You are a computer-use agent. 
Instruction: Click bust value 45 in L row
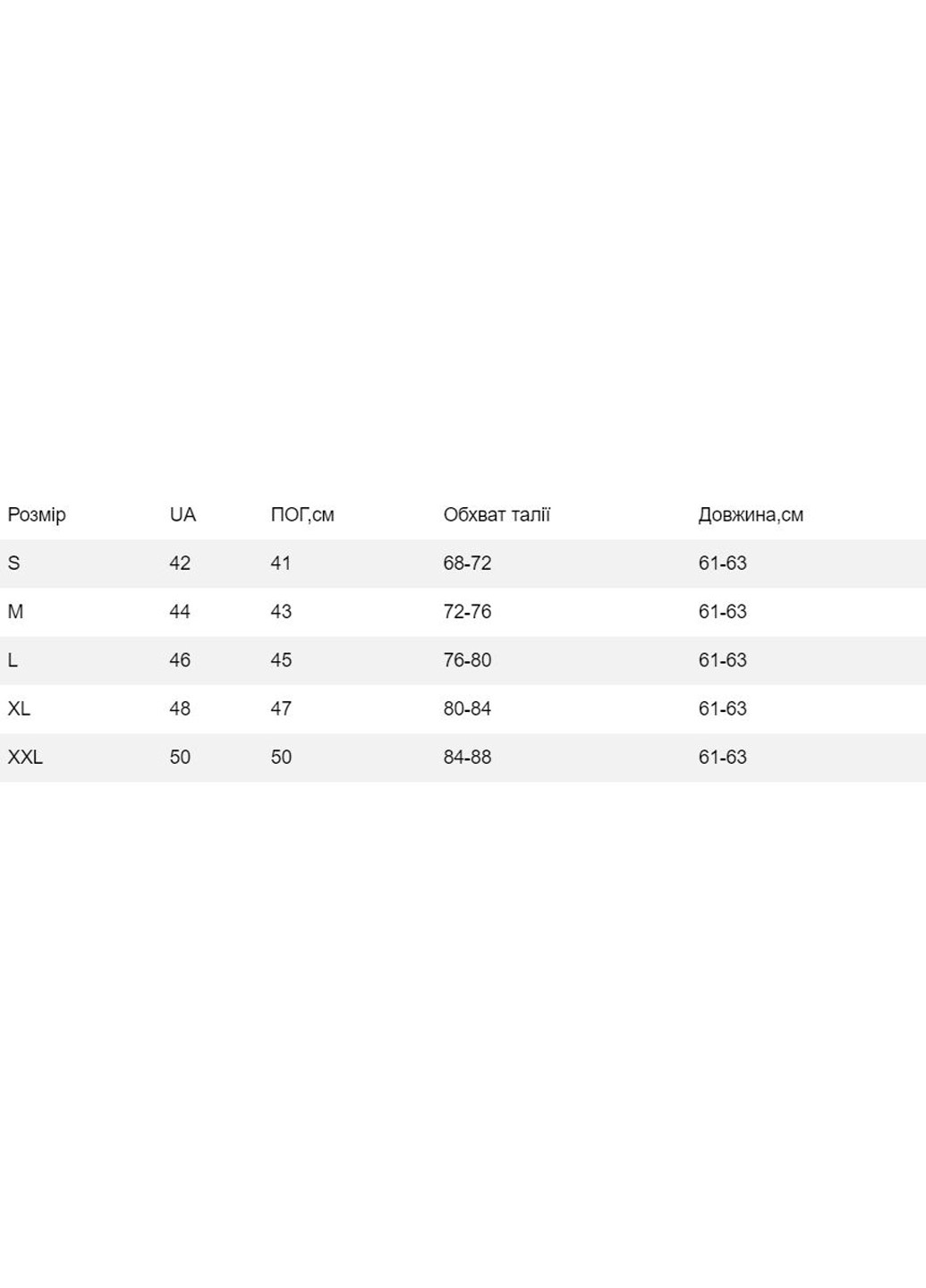(x=281, y=660)
